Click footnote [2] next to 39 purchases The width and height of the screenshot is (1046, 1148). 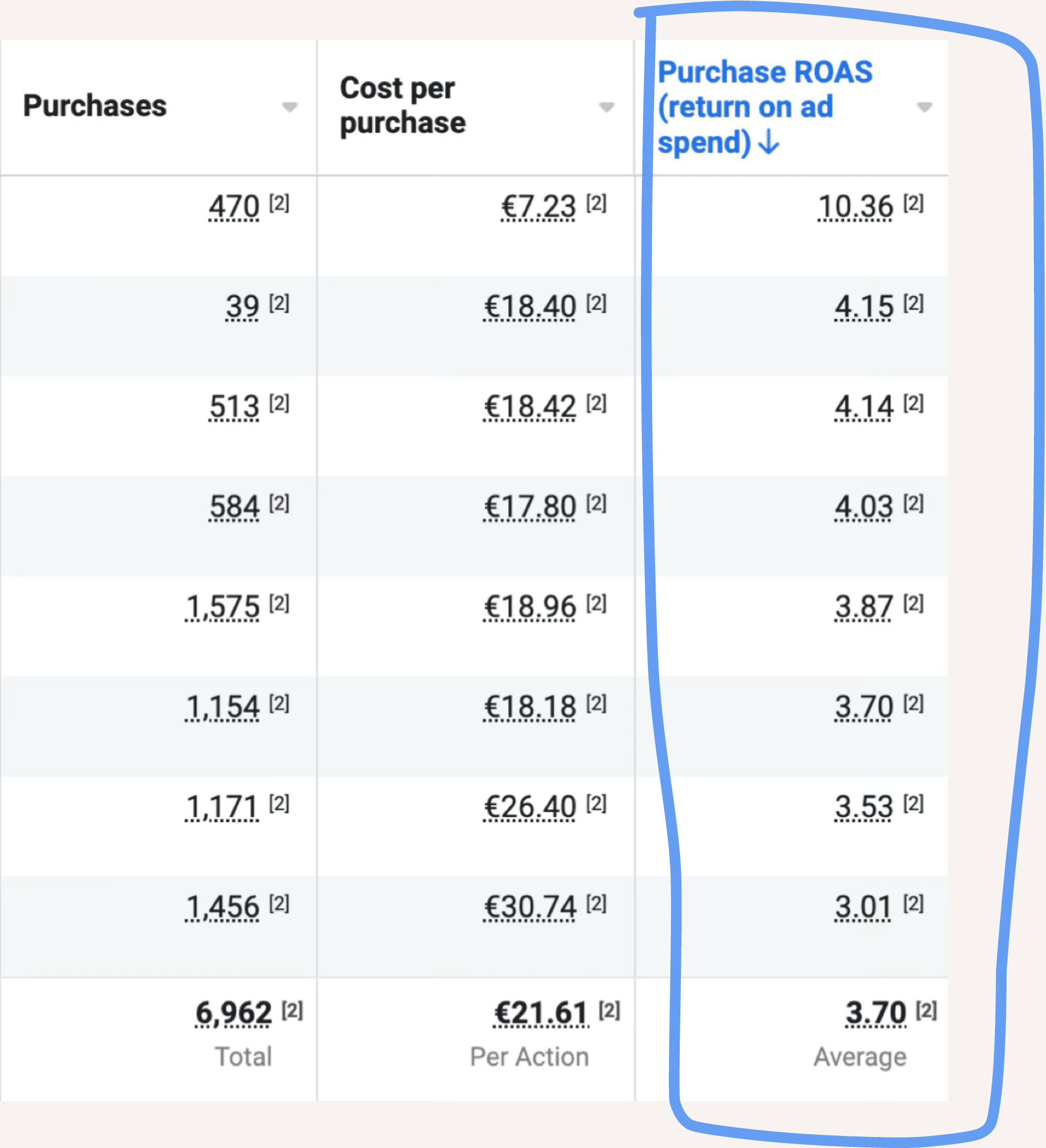click(x=279, y=303)
